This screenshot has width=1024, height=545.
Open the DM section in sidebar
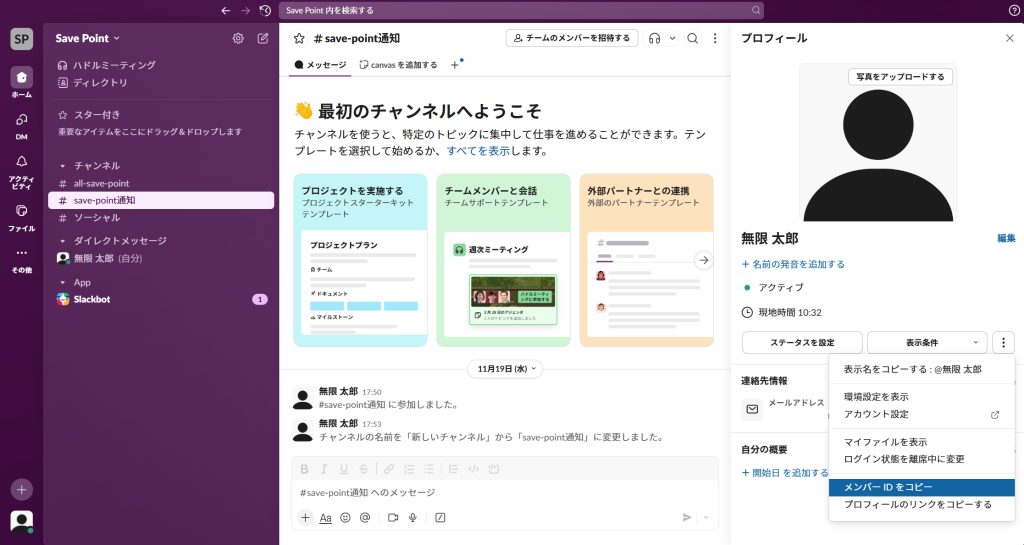[21, 124]
